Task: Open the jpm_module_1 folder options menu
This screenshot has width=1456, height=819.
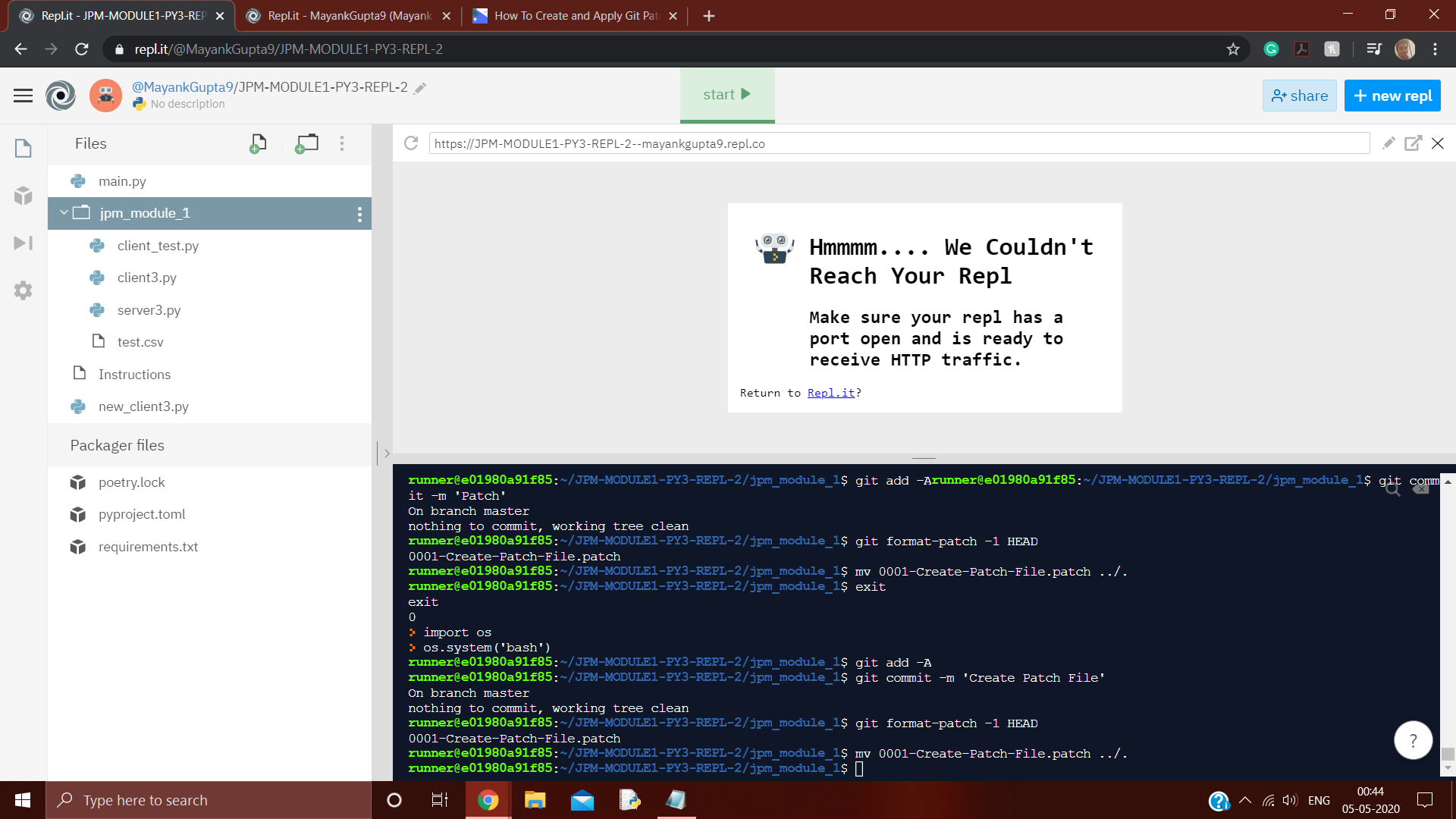Action: [359, 213]
